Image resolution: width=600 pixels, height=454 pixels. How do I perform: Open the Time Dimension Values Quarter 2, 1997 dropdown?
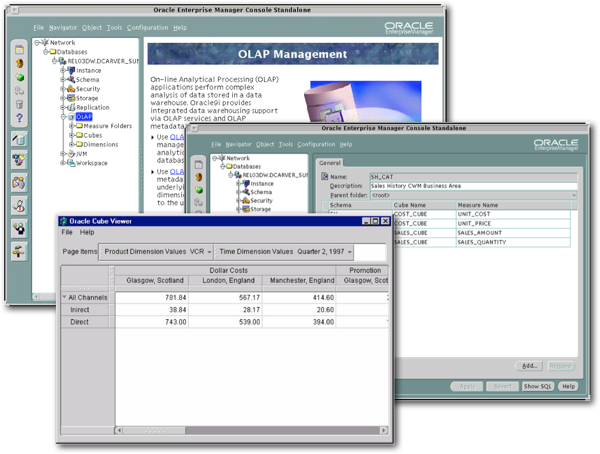(350, 252)
